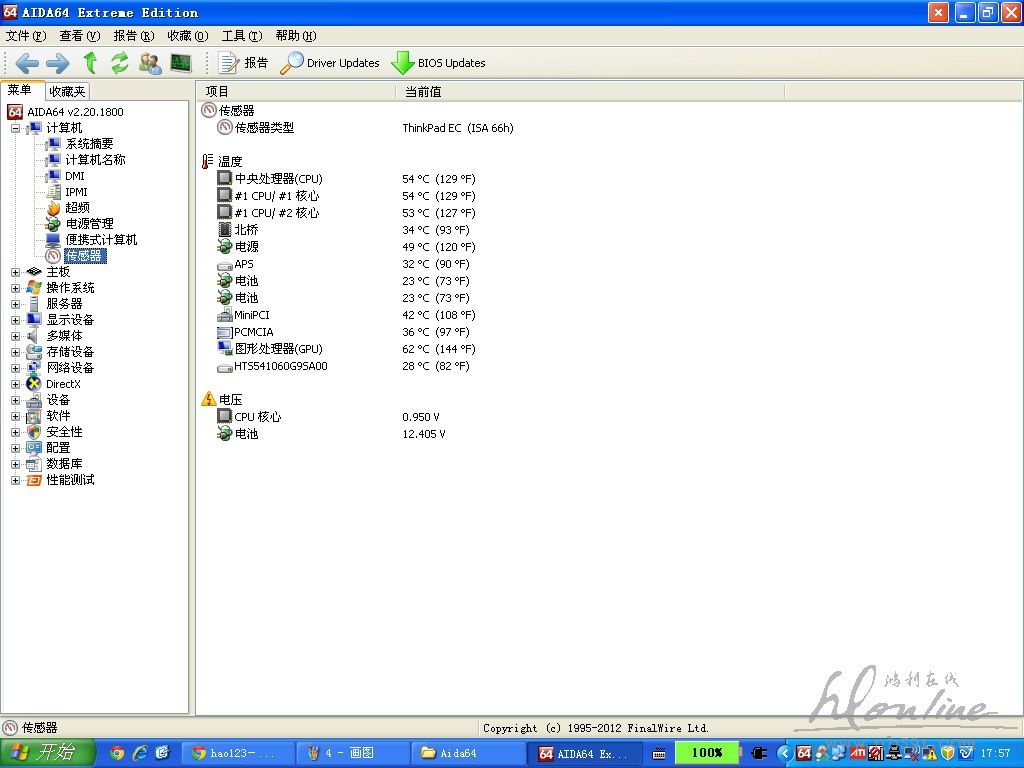Select the 北桥 temperature row

click(246, 230)
